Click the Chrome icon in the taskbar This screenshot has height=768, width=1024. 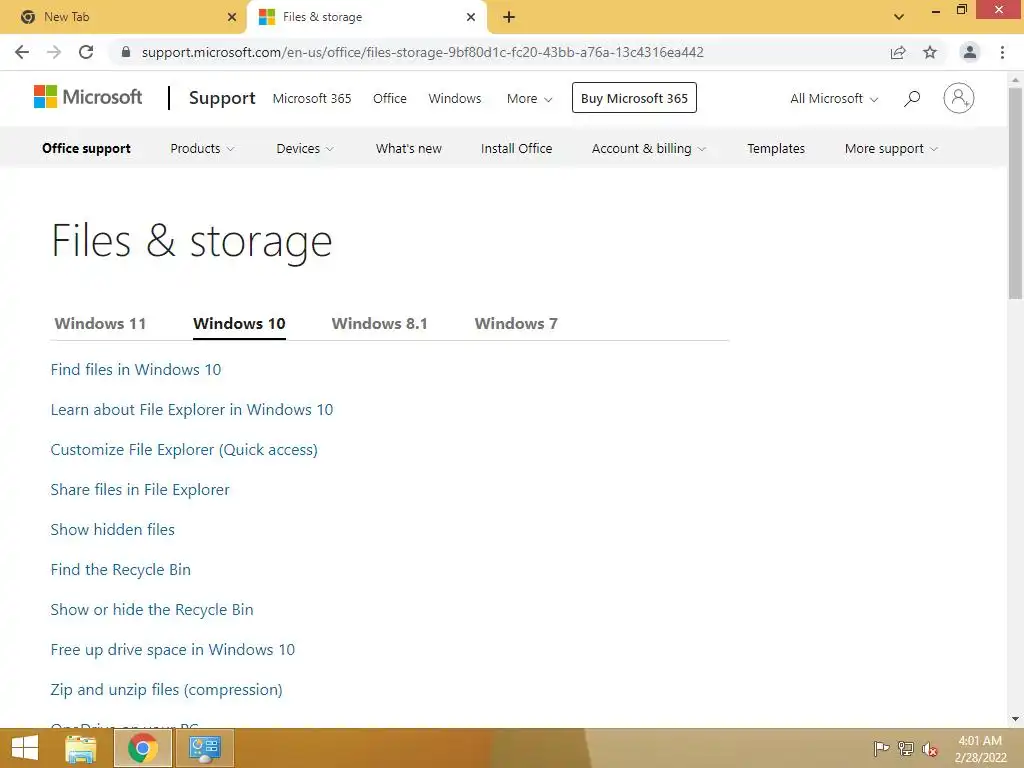pos(143,748)
